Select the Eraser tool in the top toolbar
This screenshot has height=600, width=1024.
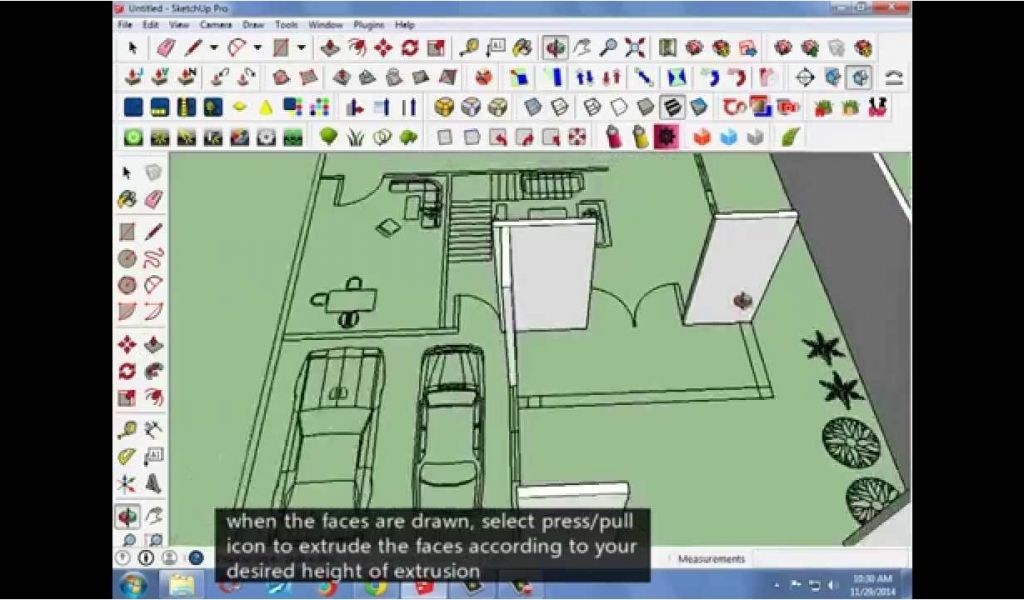click(166, 47)
